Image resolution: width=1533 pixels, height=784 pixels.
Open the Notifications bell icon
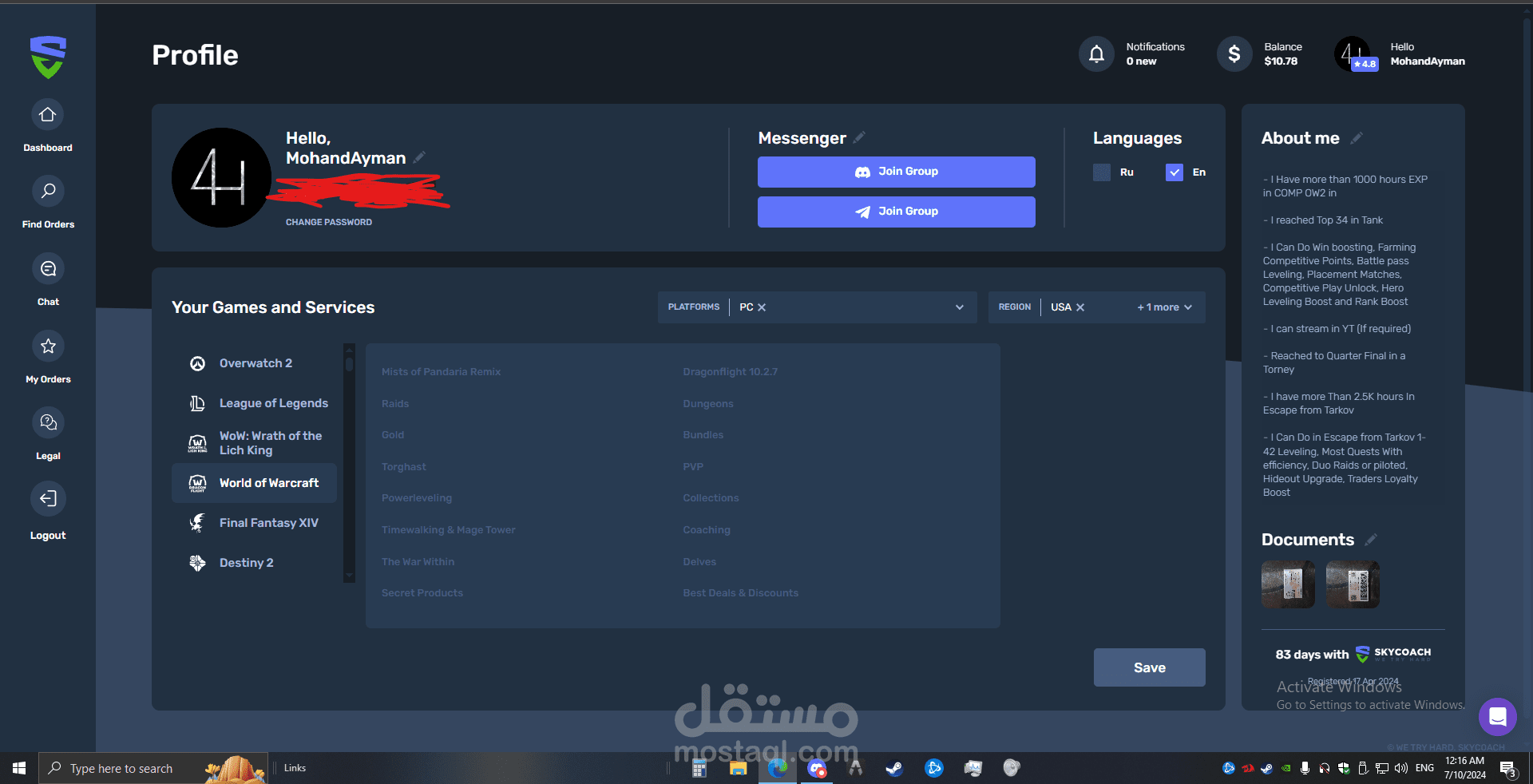pos(1096,54)
